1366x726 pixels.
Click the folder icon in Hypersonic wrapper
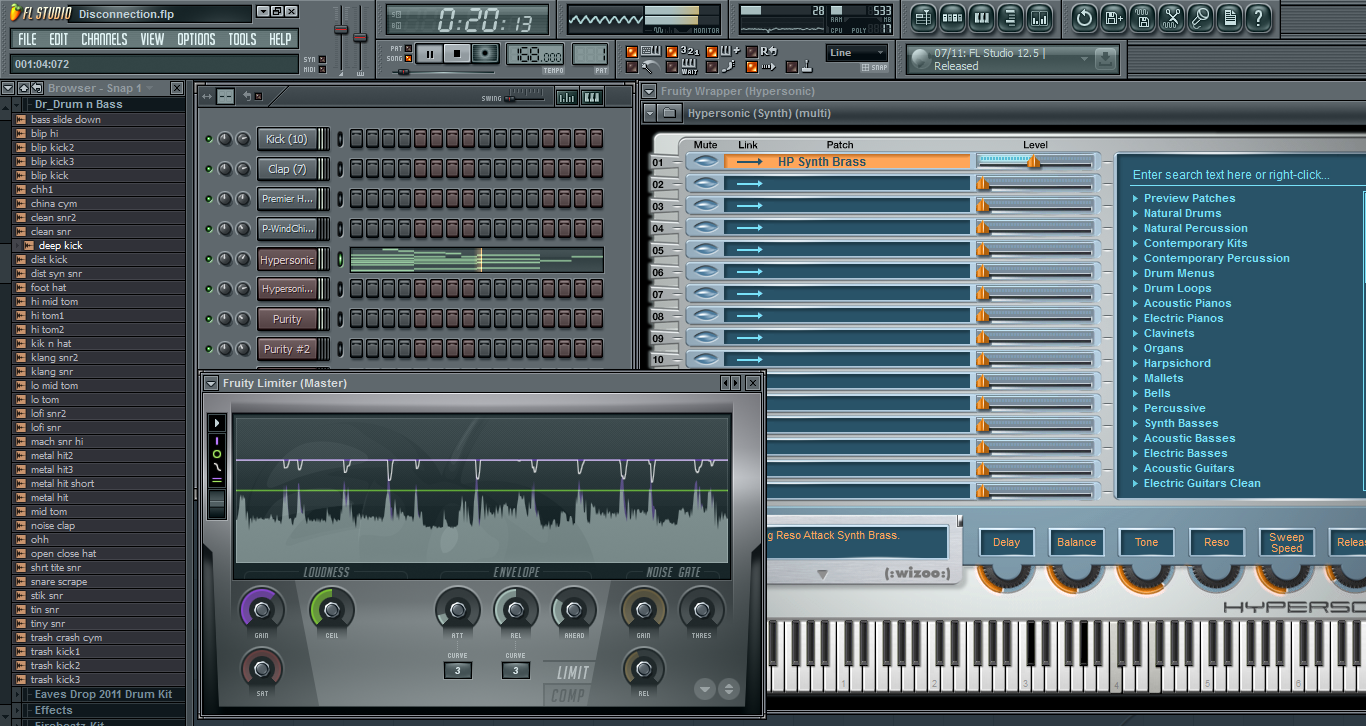tap(670, 113)
